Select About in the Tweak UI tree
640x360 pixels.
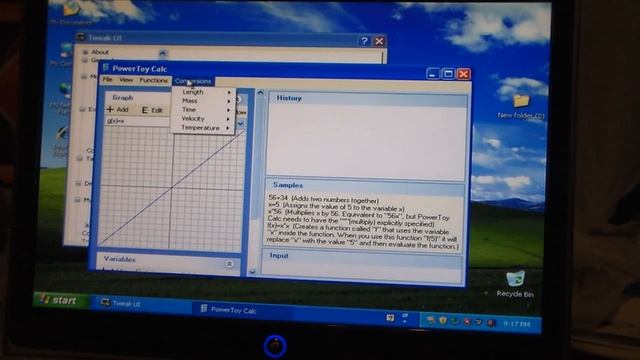(x=100, y=52)
